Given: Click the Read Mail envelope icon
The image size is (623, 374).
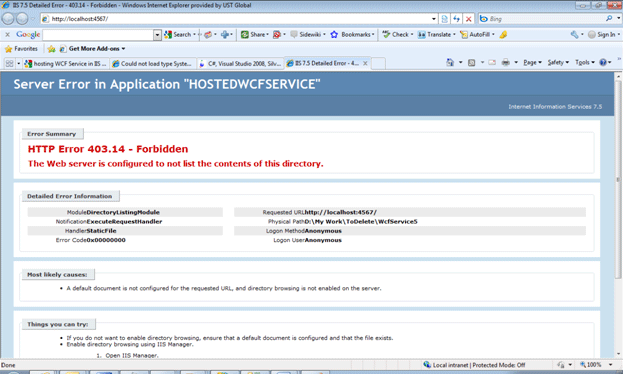Looking at the screenshot, I should (492, 62).
